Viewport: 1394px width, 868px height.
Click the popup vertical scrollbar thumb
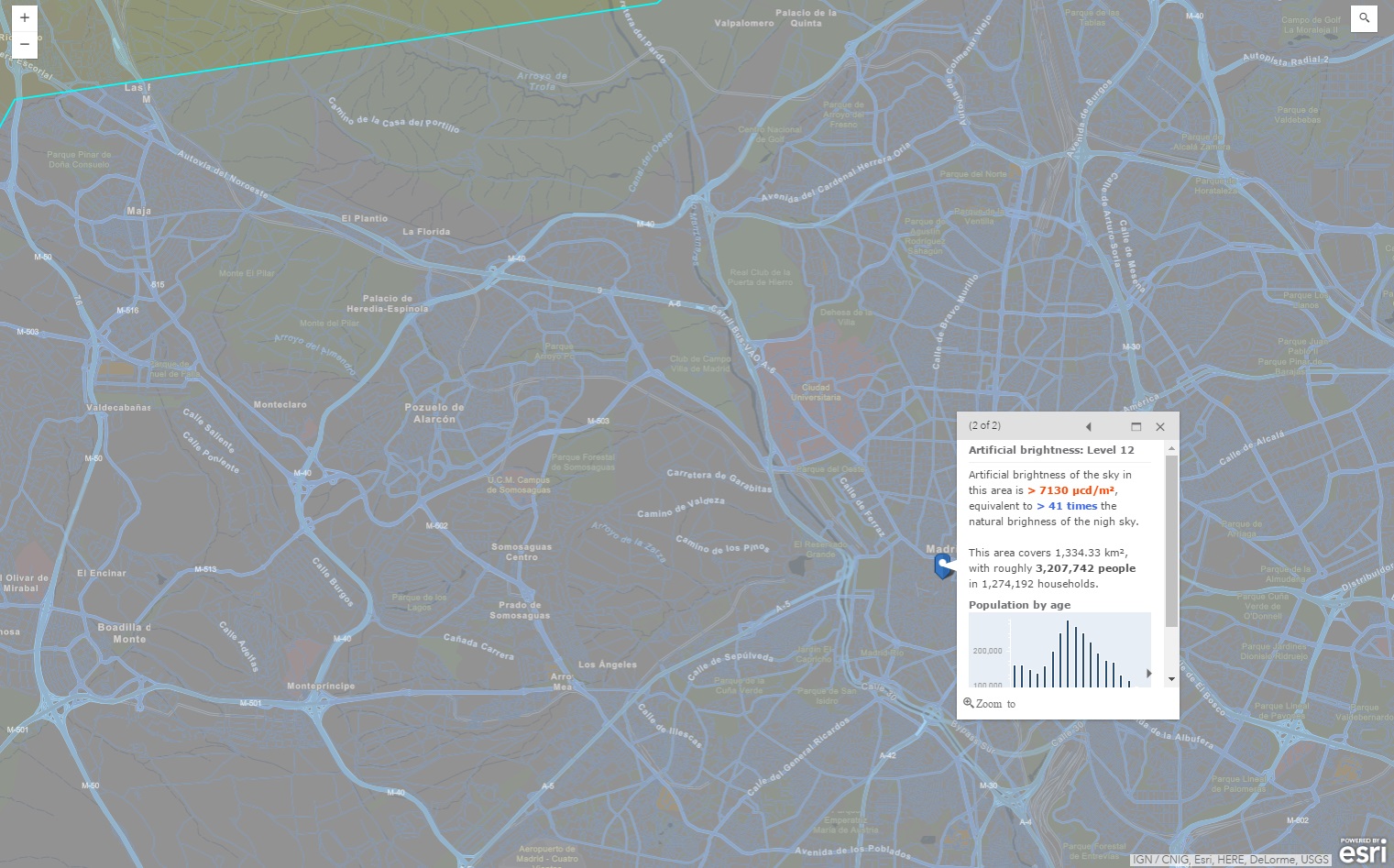point(1171,541)
